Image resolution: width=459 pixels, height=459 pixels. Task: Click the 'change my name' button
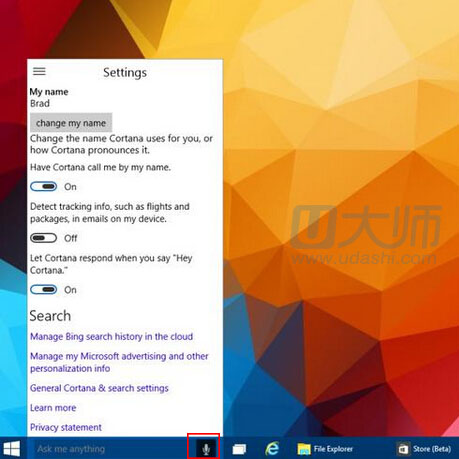click(71, 123)
